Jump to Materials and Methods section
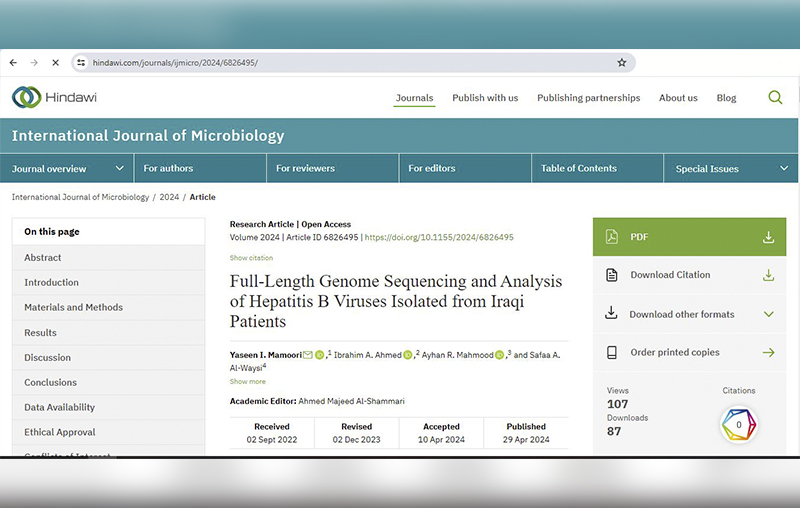Viewport: 800px width, 508px height. click(x=73, y=308)
